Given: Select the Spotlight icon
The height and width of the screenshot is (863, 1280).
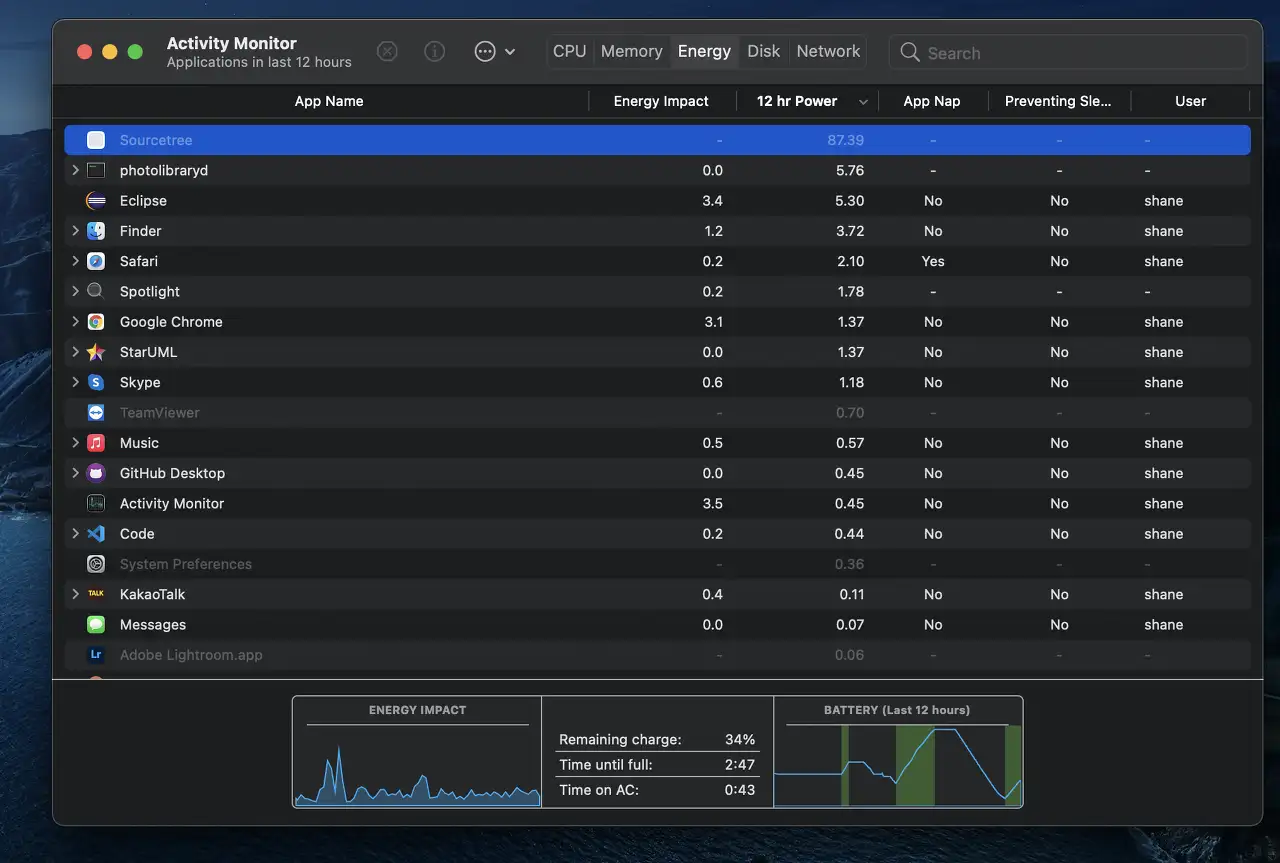Looking at the screenshot, I should pyautogui.click(x=96, y=291).
